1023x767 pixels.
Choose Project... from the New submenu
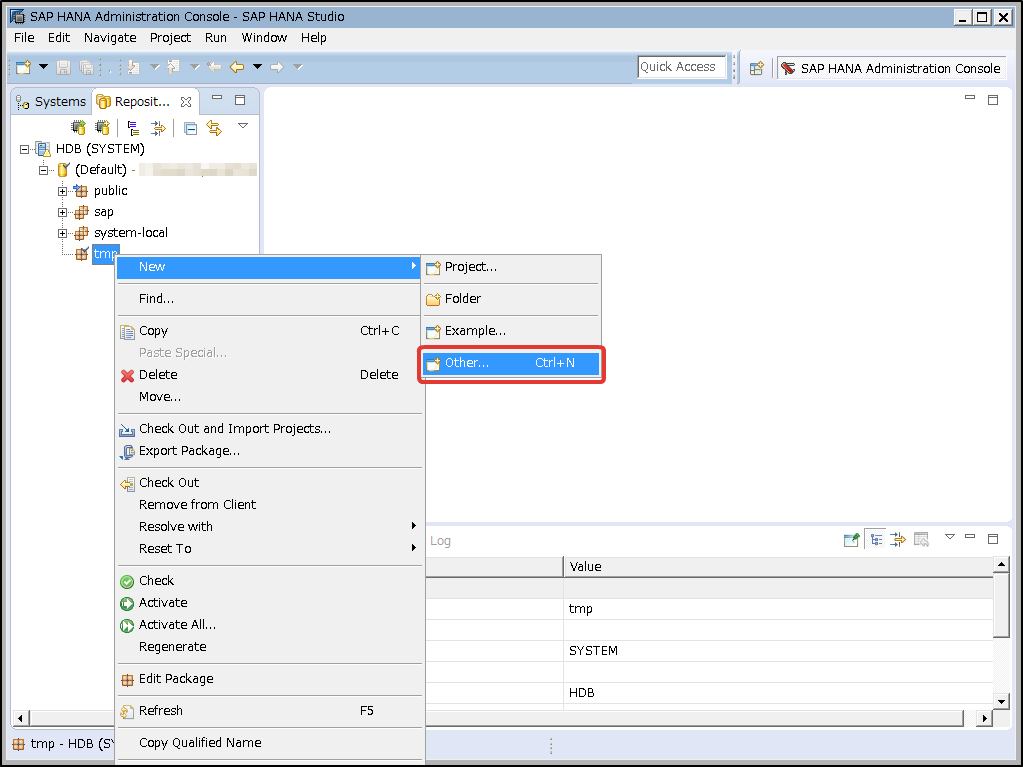tap(512, 267)
